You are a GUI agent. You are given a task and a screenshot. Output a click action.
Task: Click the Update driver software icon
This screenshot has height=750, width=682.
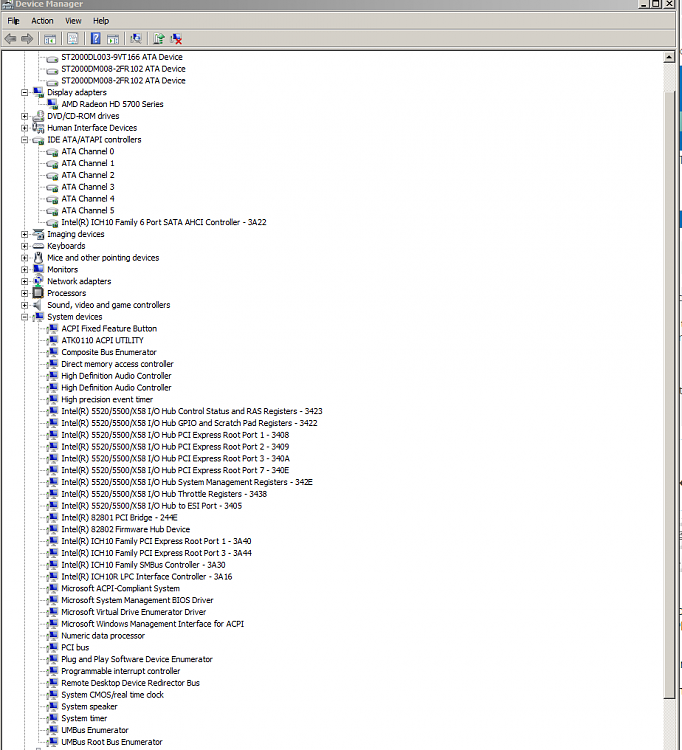pos(159,39)
